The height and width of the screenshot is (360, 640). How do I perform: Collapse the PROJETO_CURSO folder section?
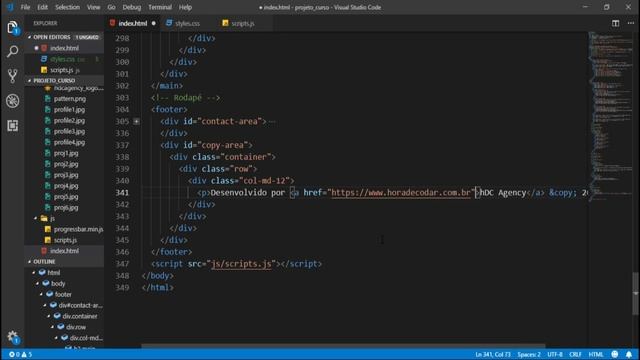tap(29, 80)
